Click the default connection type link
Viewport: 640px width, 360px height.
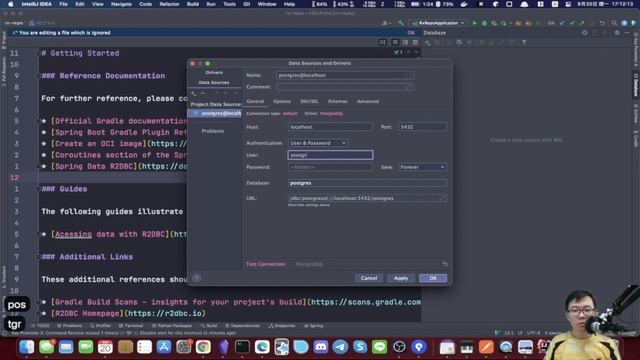click(290, 113)
